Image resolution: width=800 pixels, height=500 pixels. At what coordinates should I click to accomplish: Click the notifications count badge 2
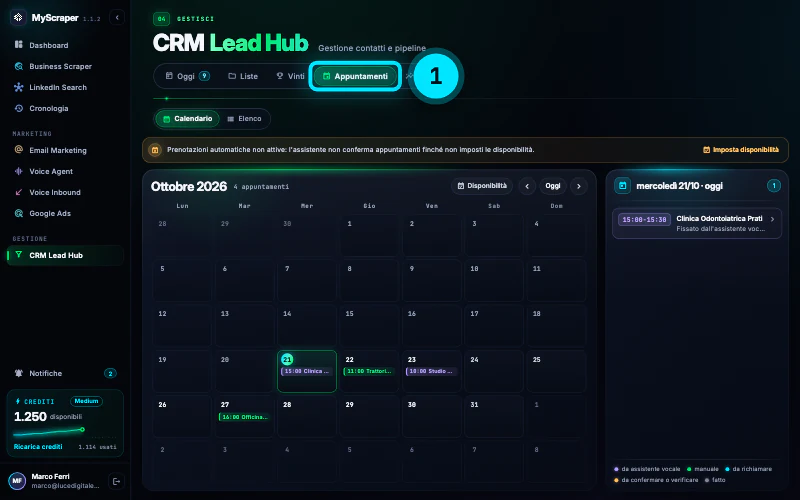pyautogui.click(x=110, y=373)
